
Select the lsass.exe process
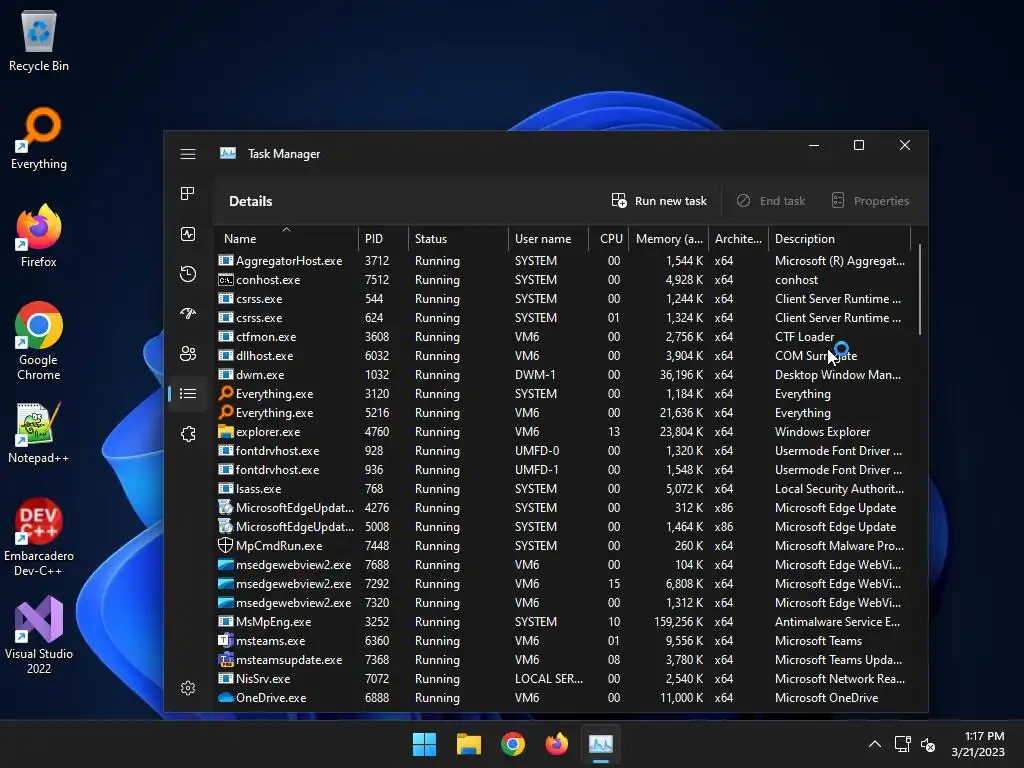click(x=564, y=488)
